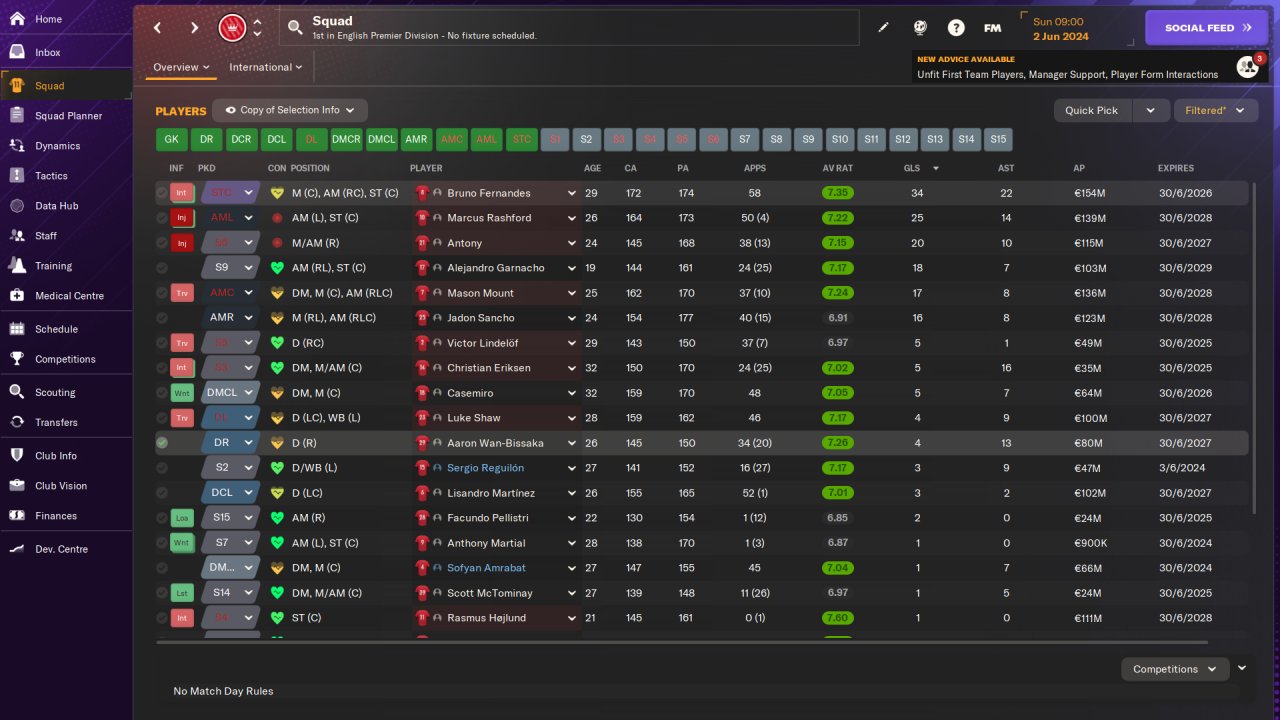1280x720 pixels.
Task: Open the Home sidebar icon
Action: click(17, 19)
